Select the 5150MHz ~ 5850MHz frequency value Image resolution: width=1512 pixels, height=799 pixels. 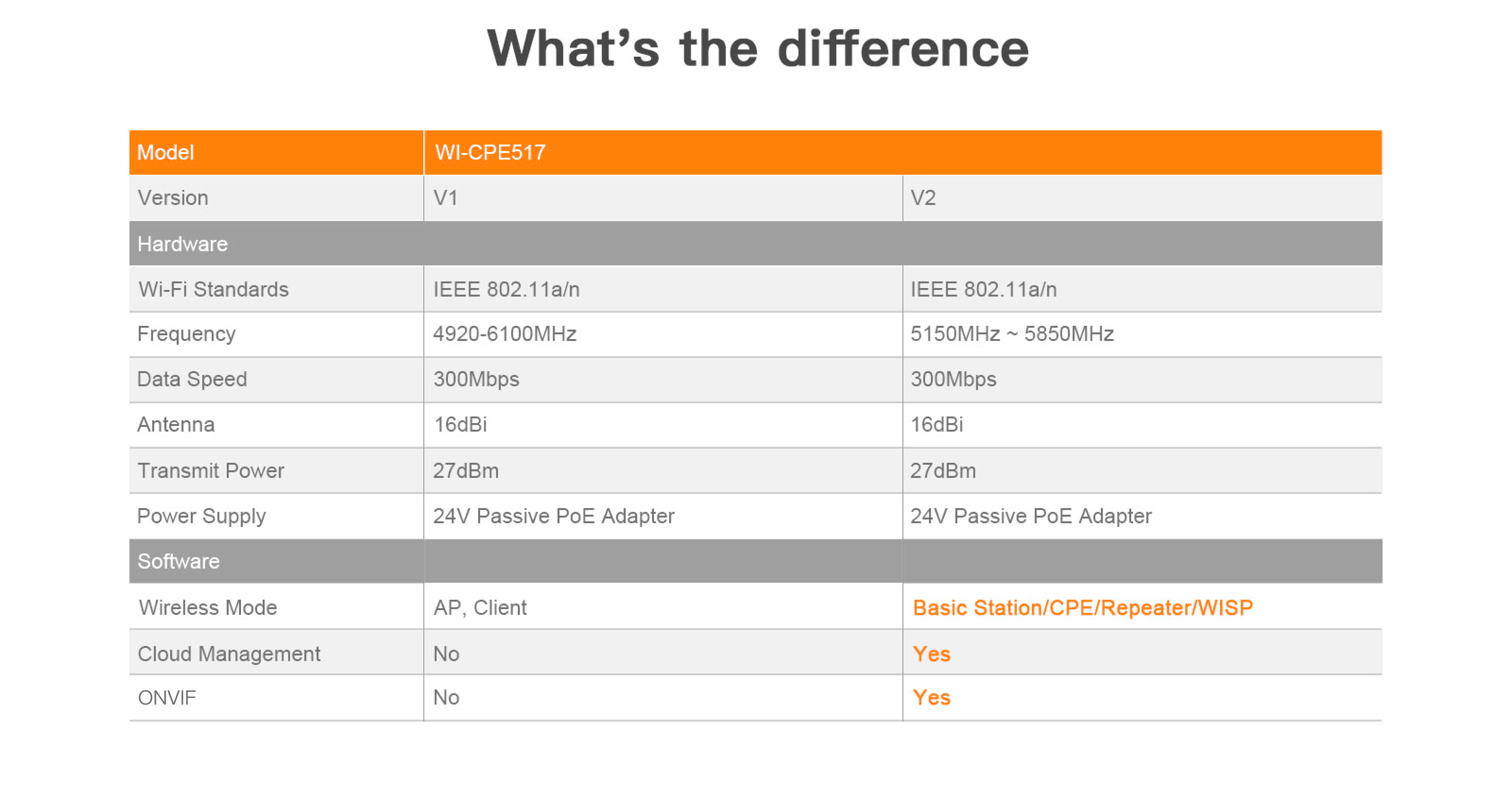[1012, 334]
